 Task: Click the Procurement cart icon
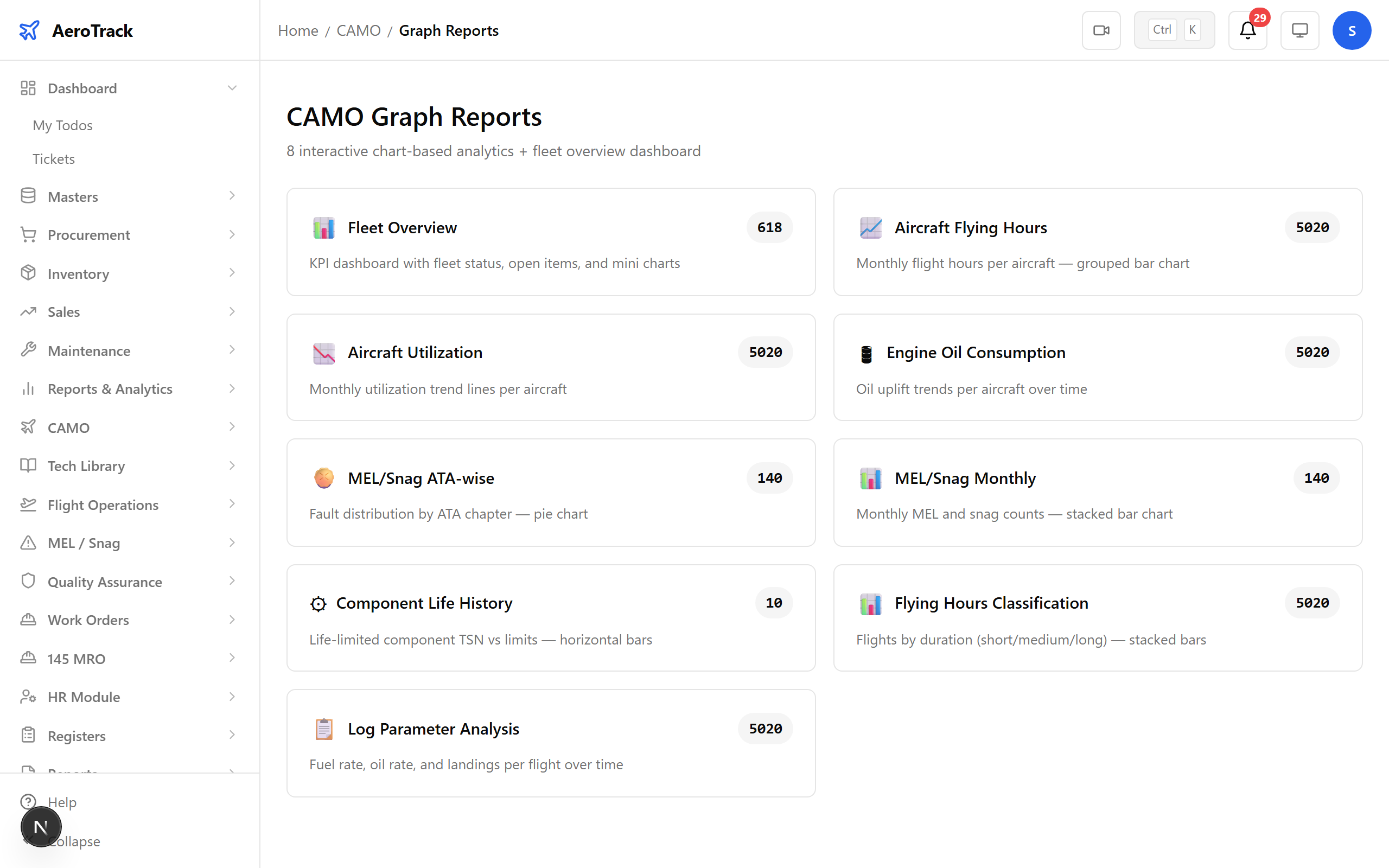[28, 234]
